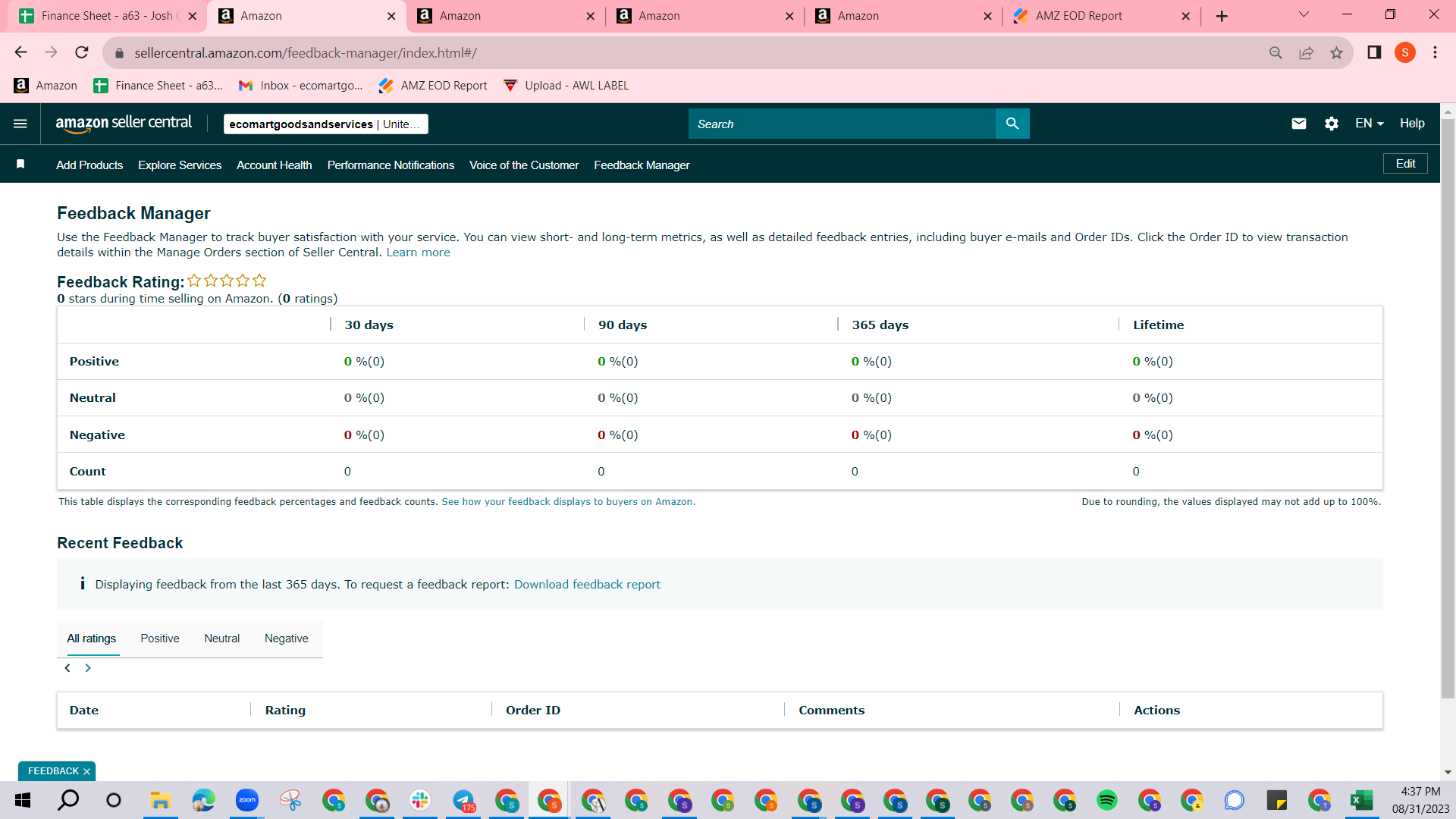Open Upload - AWL LABEL bookmark
This screenshot has height=819, width=1456.
[566, 86]
